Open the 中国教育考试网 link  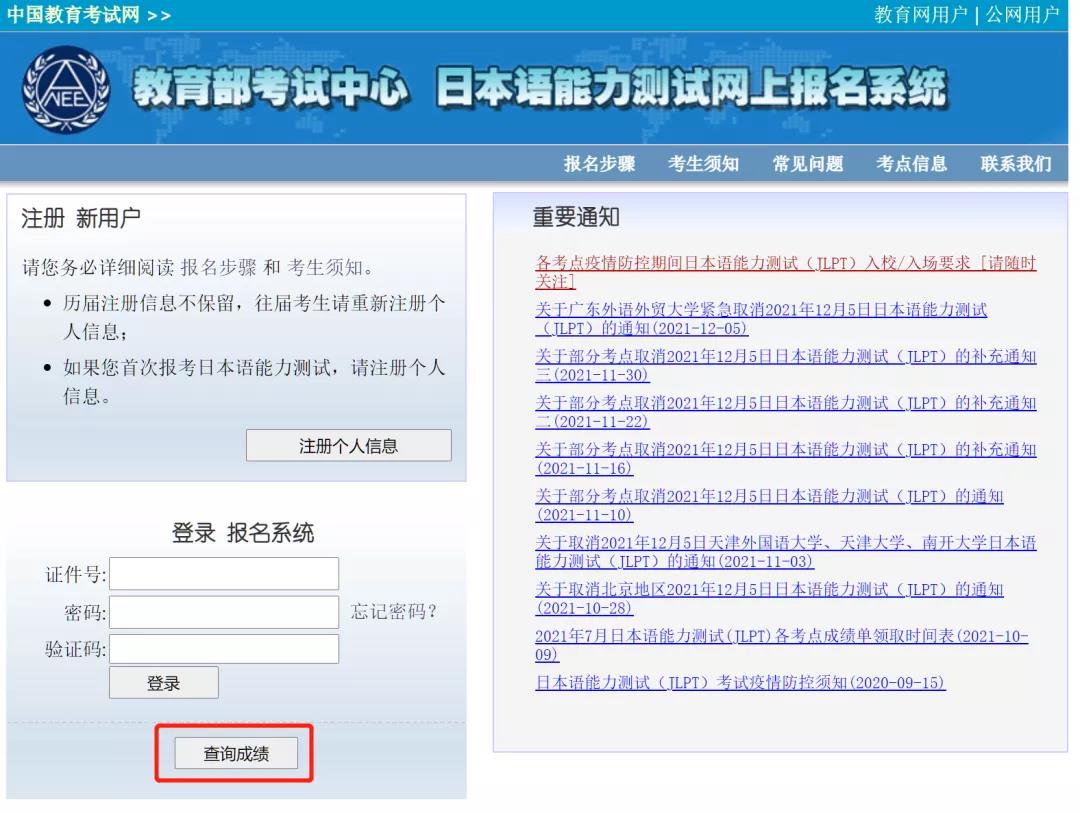[89, 15]
